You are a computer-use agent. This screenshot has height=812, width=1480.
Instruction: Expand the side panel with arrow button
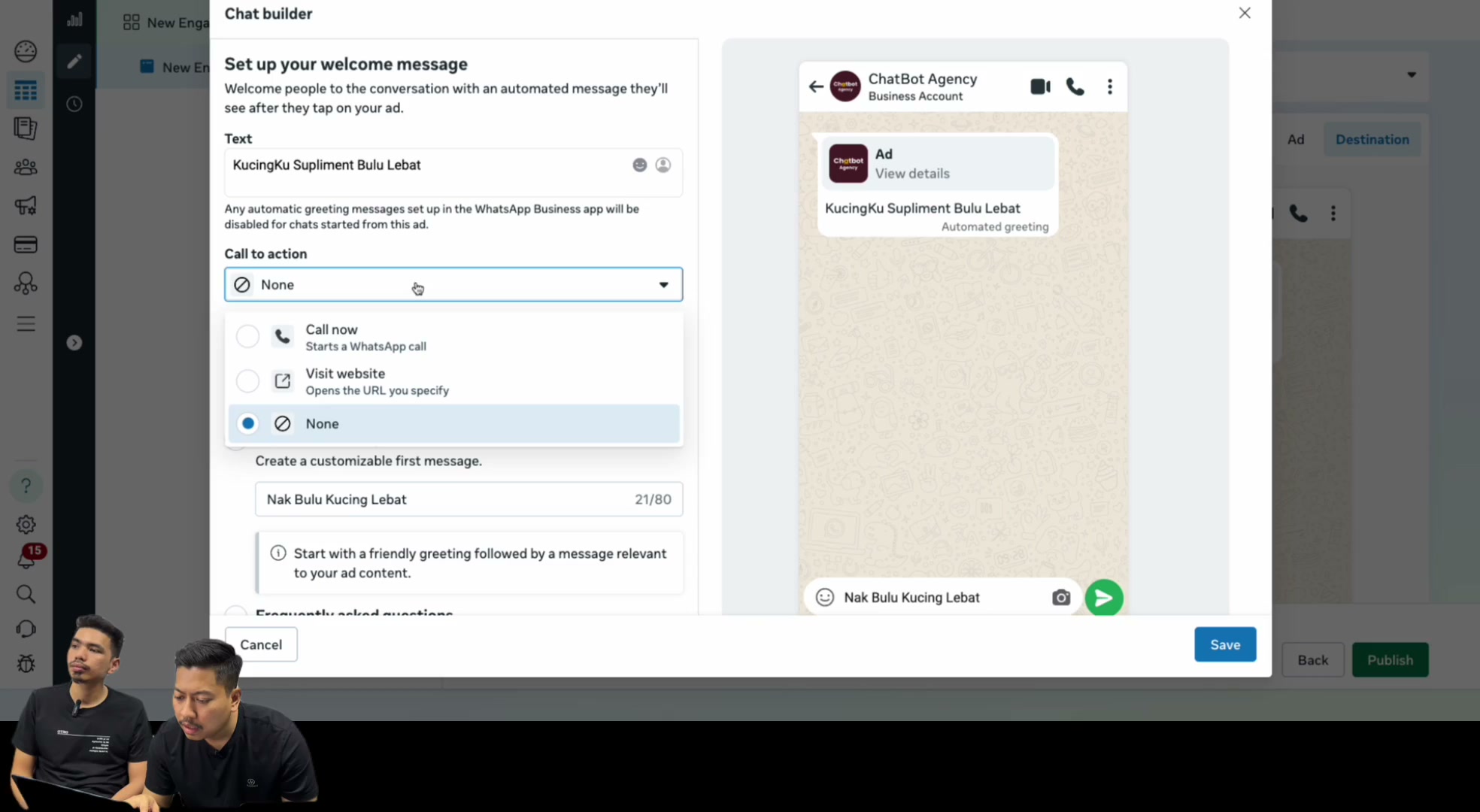pos(74,343)
